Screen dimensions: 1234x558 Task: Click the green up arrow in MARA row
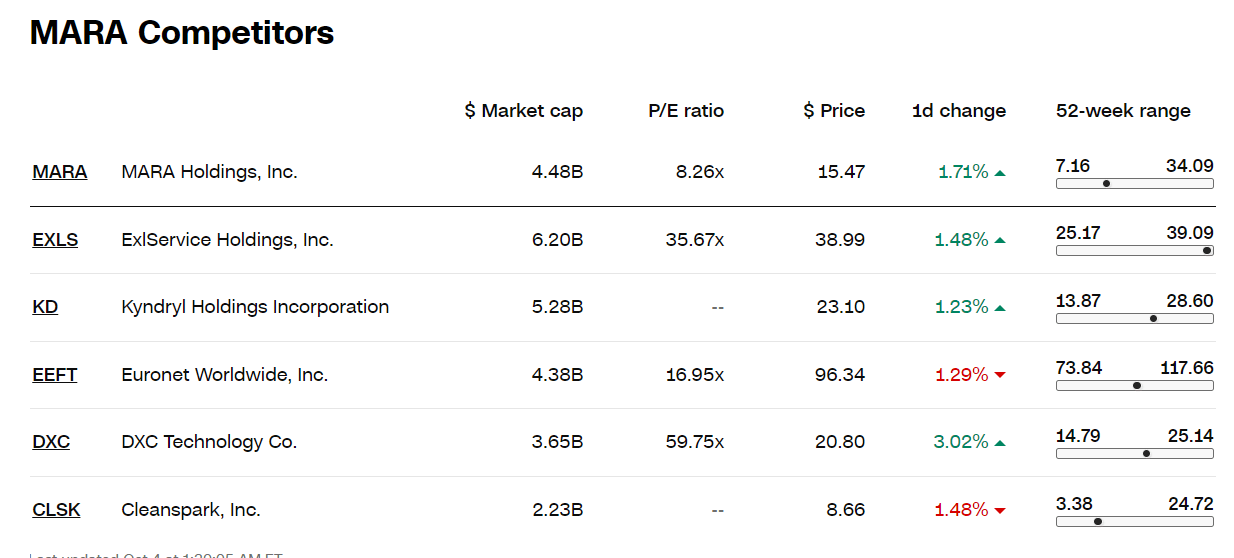pyautogui.click(x=1000, y=173)
